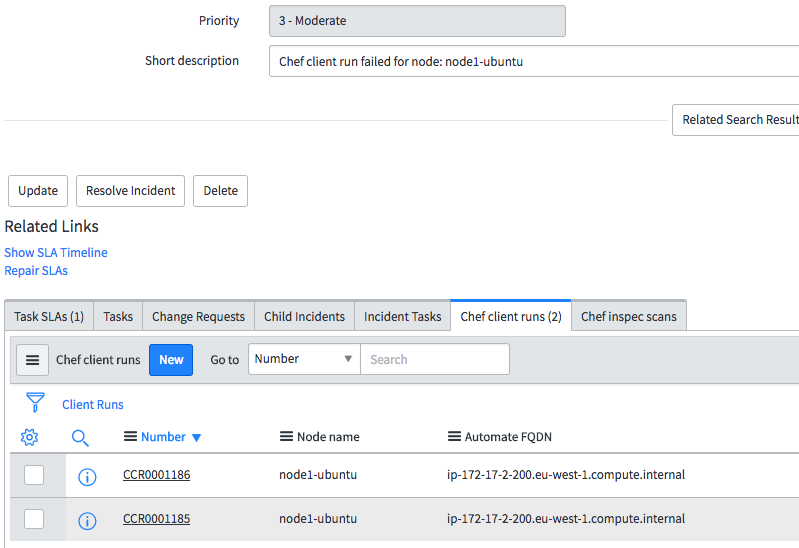Image resolution: width=799 pixels, height=548 pixels.
Task: Open the personalize list gear icon
Action: pyautogui.click(x=30, y=437)
